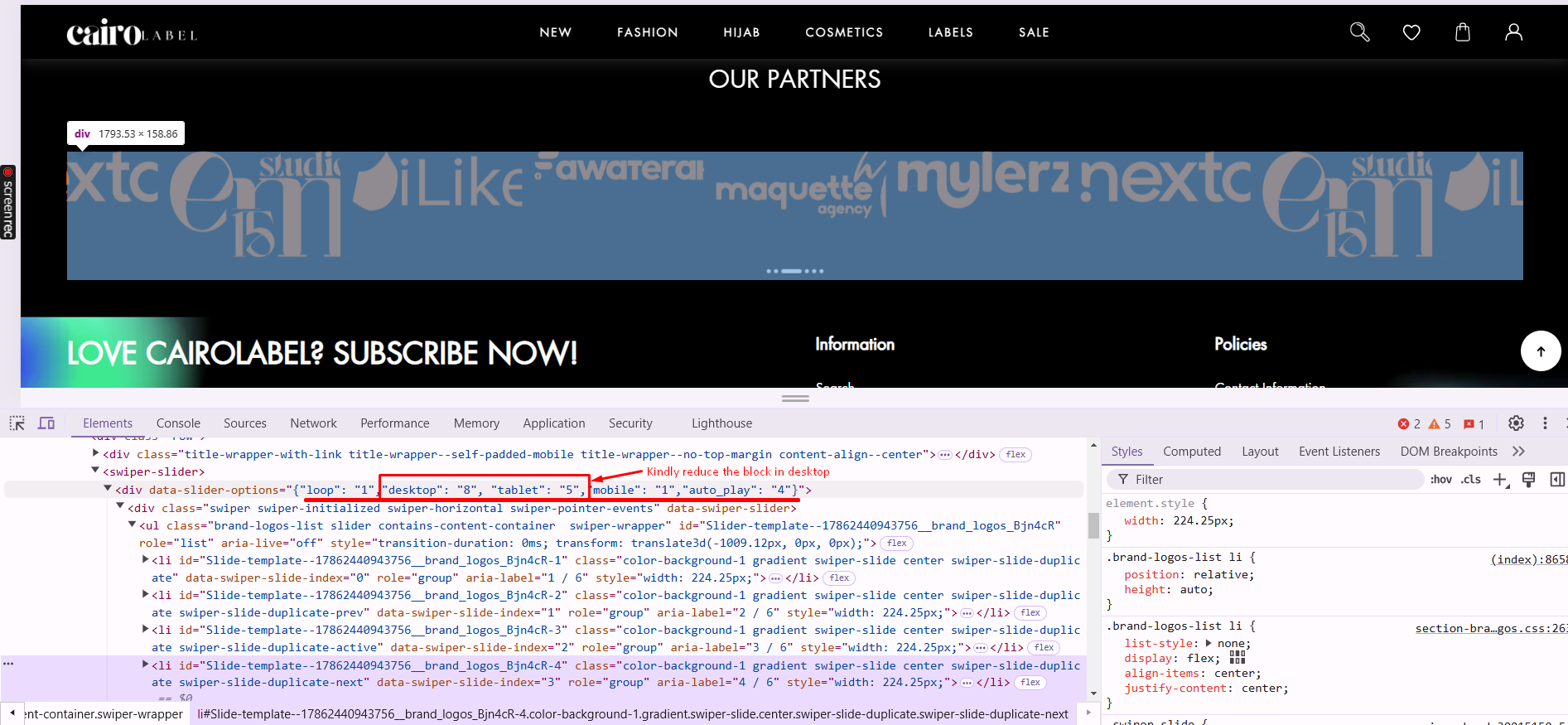Show more Styles pane tabs chevron
The height and width of the screenshot is (725, 1568).
tap(1518, 452)
